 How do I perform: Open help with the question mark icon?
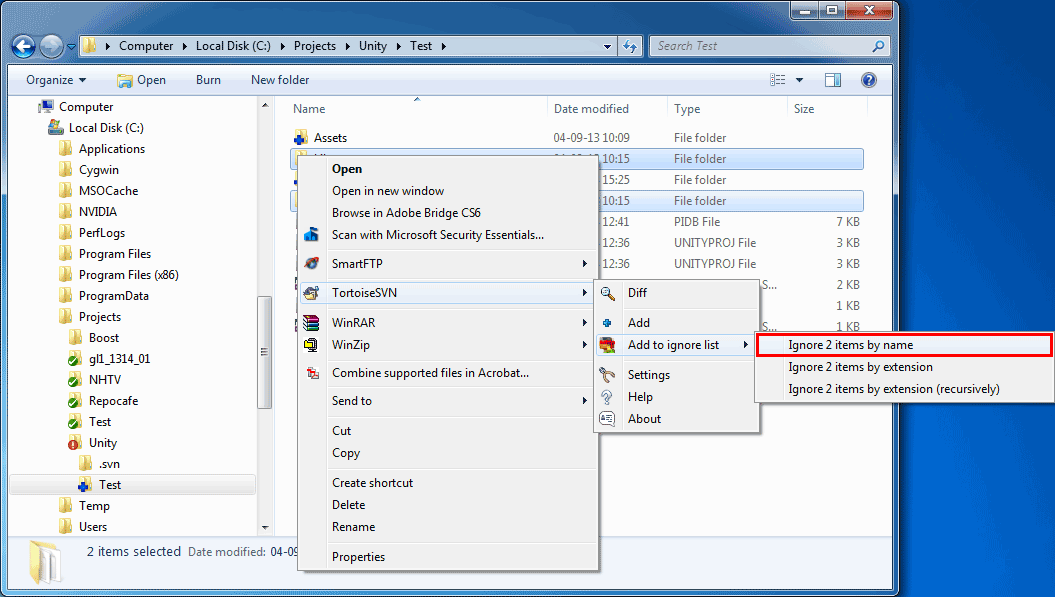pos(869,79)
